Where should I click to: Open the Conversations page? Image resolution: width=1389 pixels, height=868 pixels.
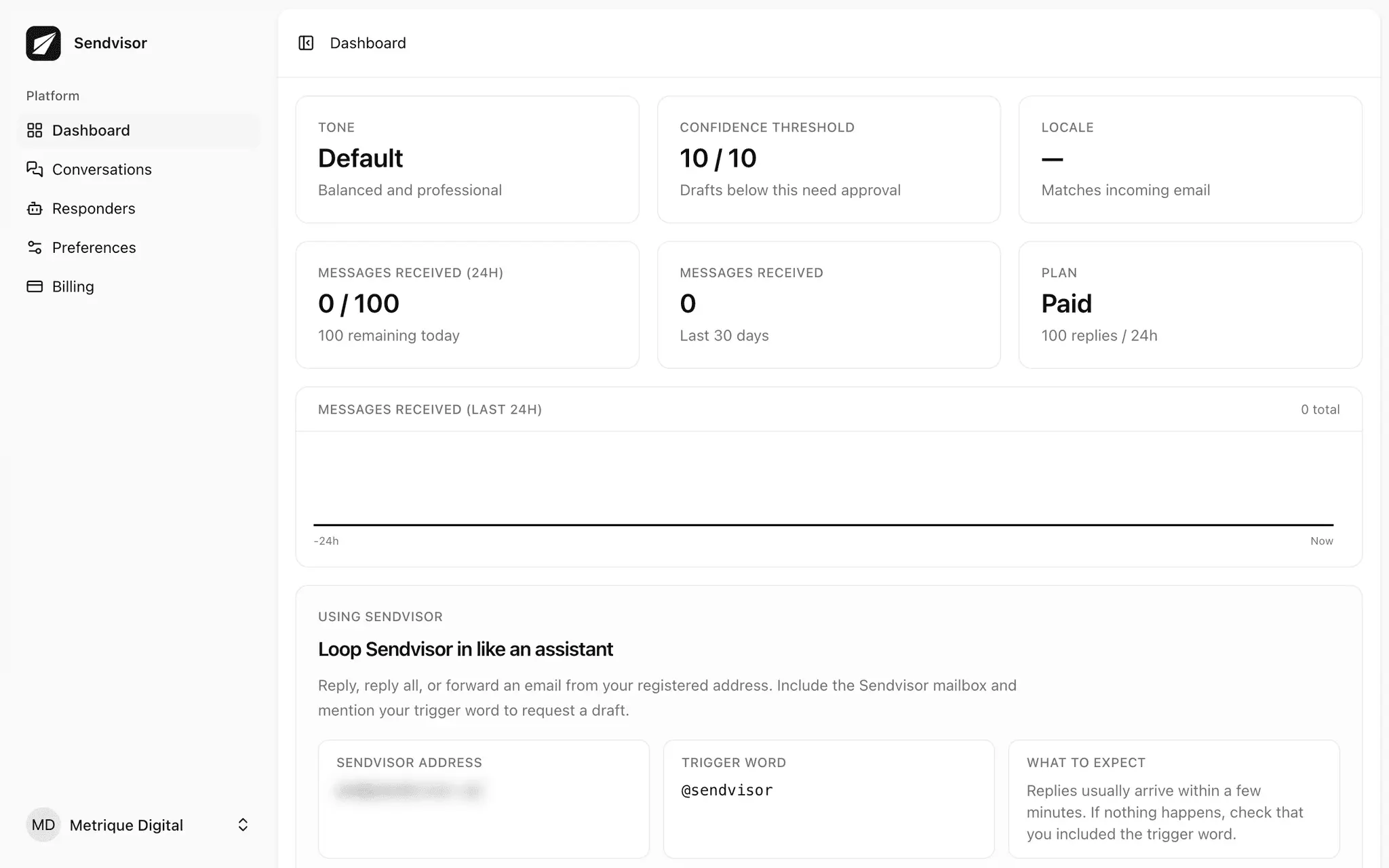139,170
